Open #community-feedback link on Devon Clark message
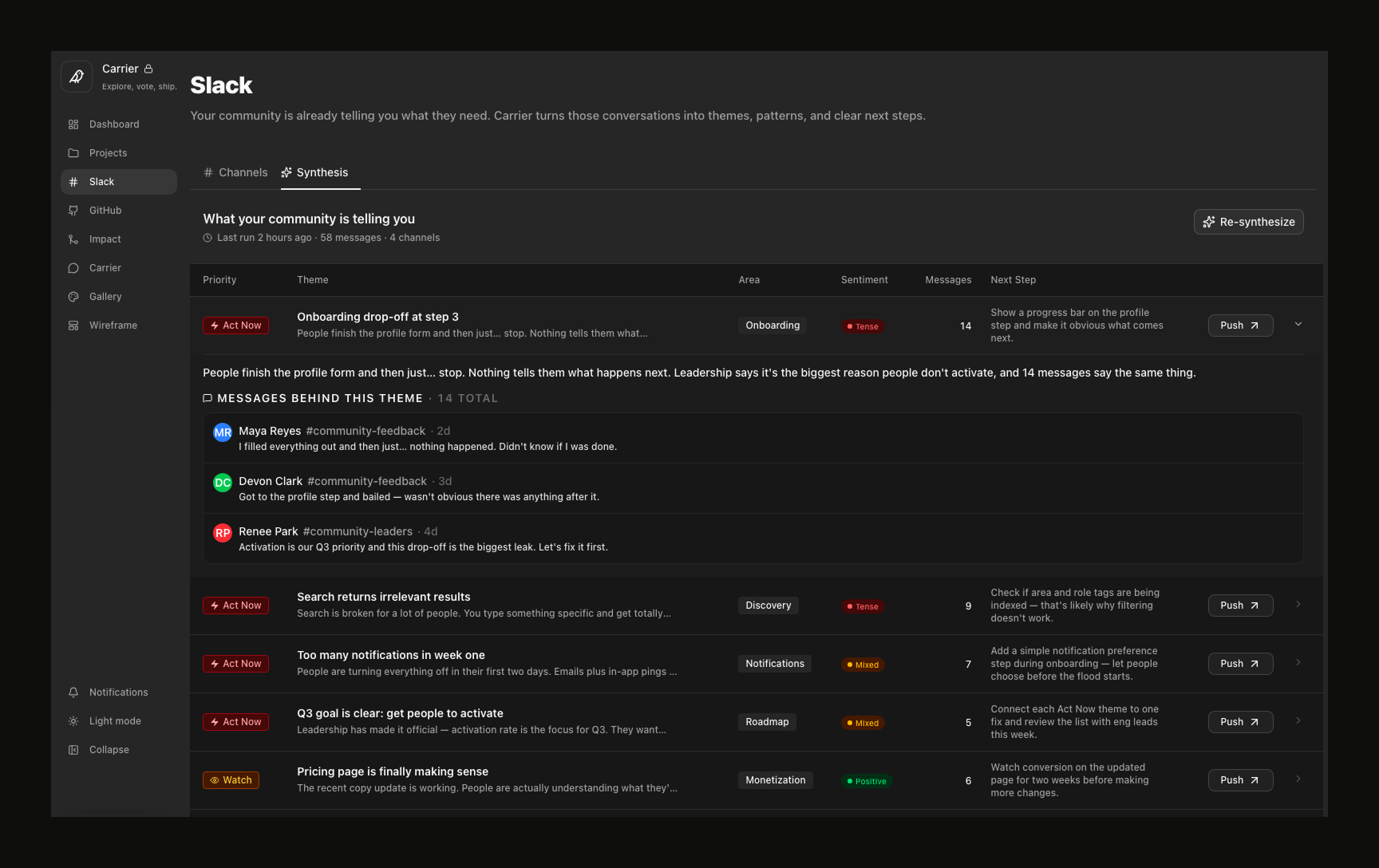 click(367, 481)
